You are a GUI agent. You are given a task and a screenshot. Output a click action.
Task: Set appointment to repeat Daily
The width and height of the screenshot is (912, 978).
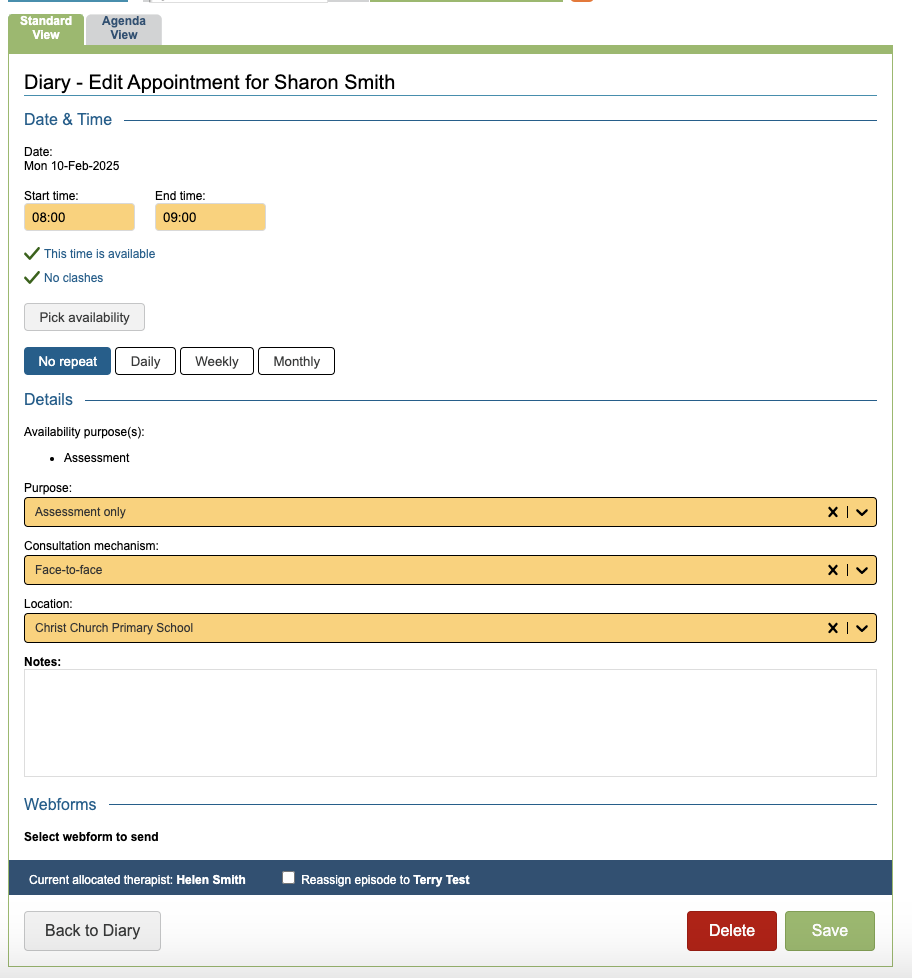pos(145,361)
